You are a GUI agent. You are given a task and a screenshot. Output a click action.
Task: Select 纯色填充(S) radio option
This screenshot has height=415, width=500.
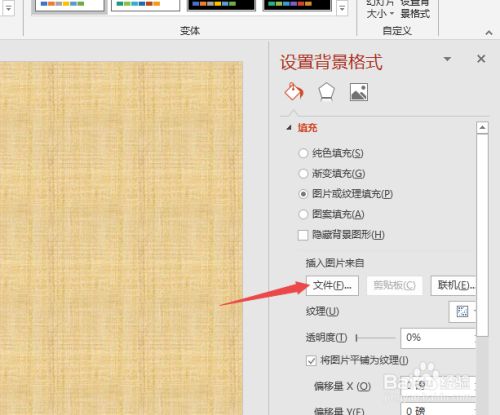pyautogui.click(x=303, y=153)
